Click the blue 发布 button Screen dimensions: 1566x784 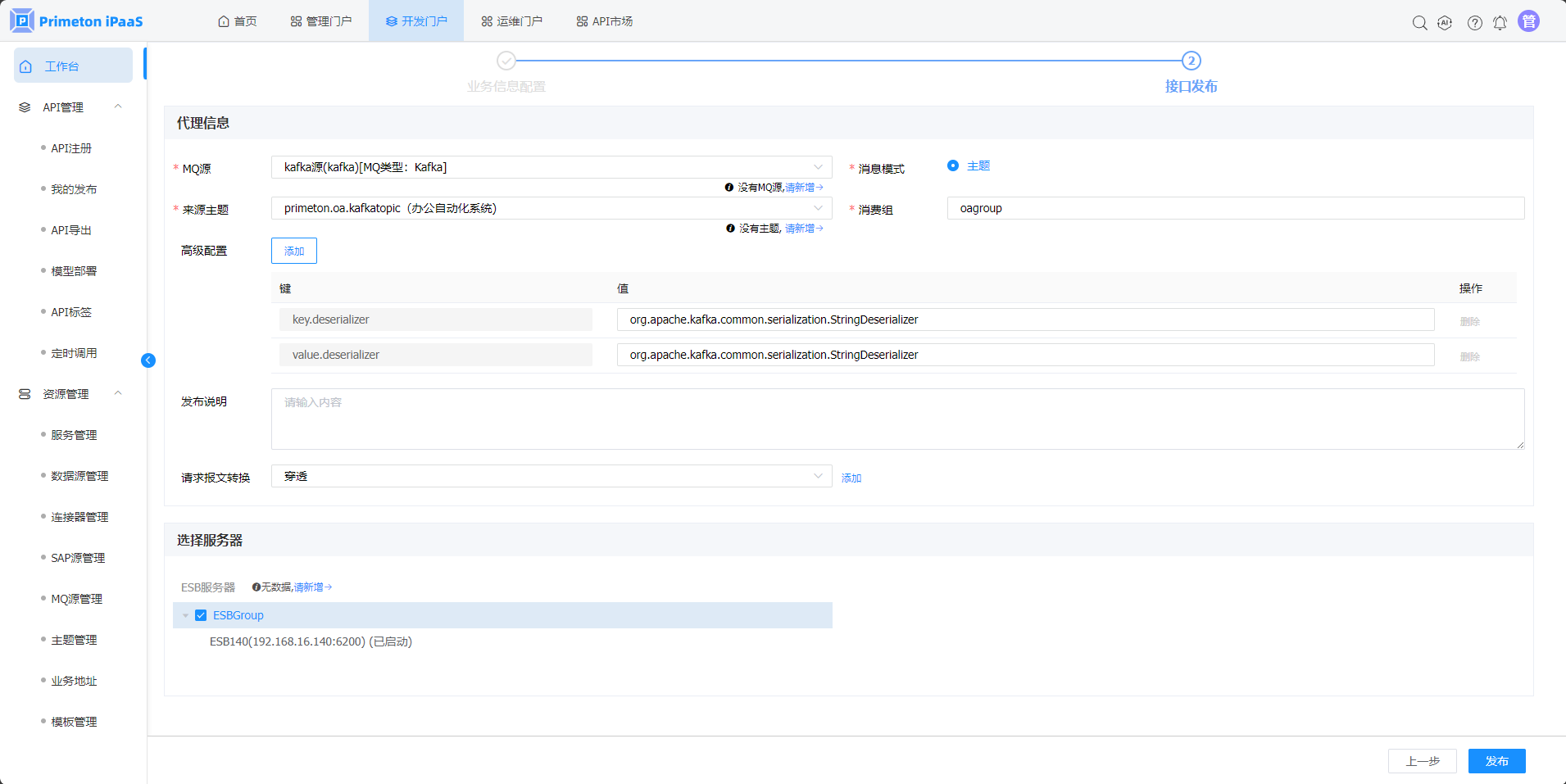click(x=1496, y=761)
